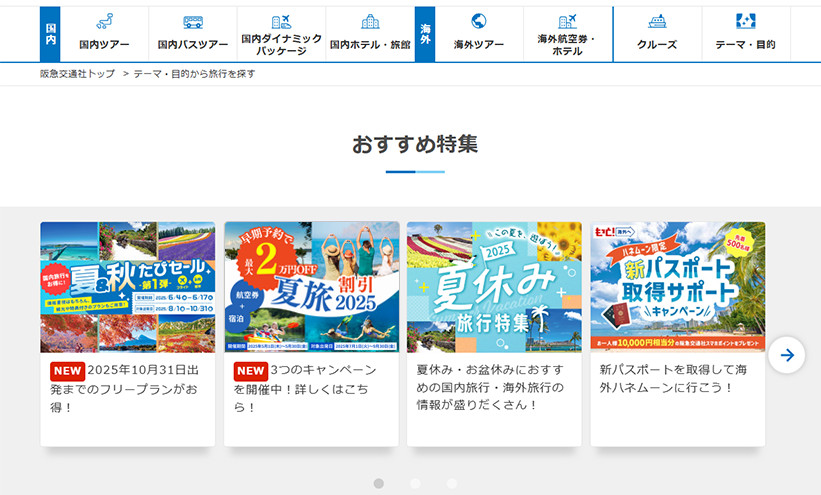
Task: Select the first carousel pagination dot
Action: [x=379, y=484]
